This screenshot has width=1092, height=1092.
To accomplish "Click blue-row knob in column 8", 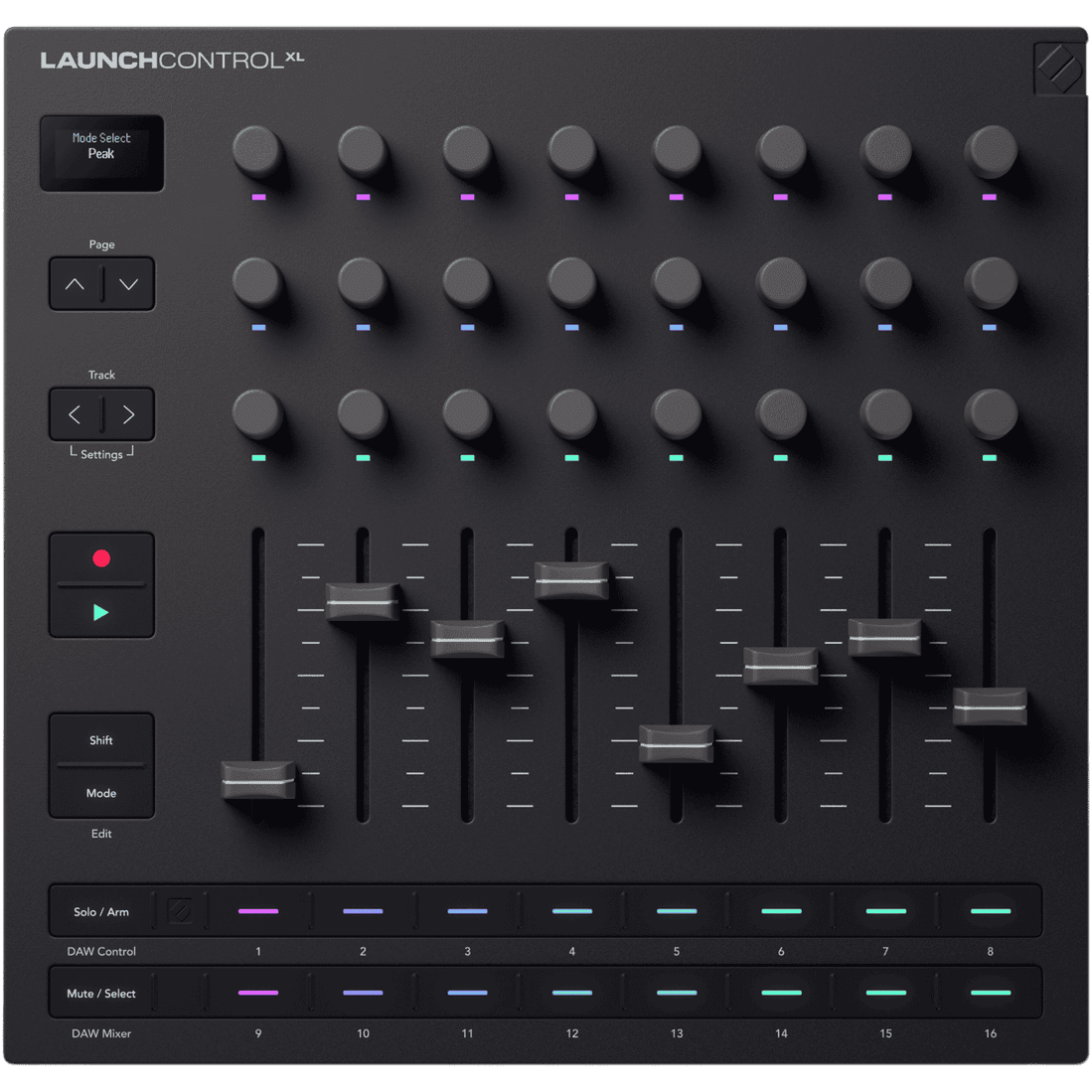I will [991, 282].
